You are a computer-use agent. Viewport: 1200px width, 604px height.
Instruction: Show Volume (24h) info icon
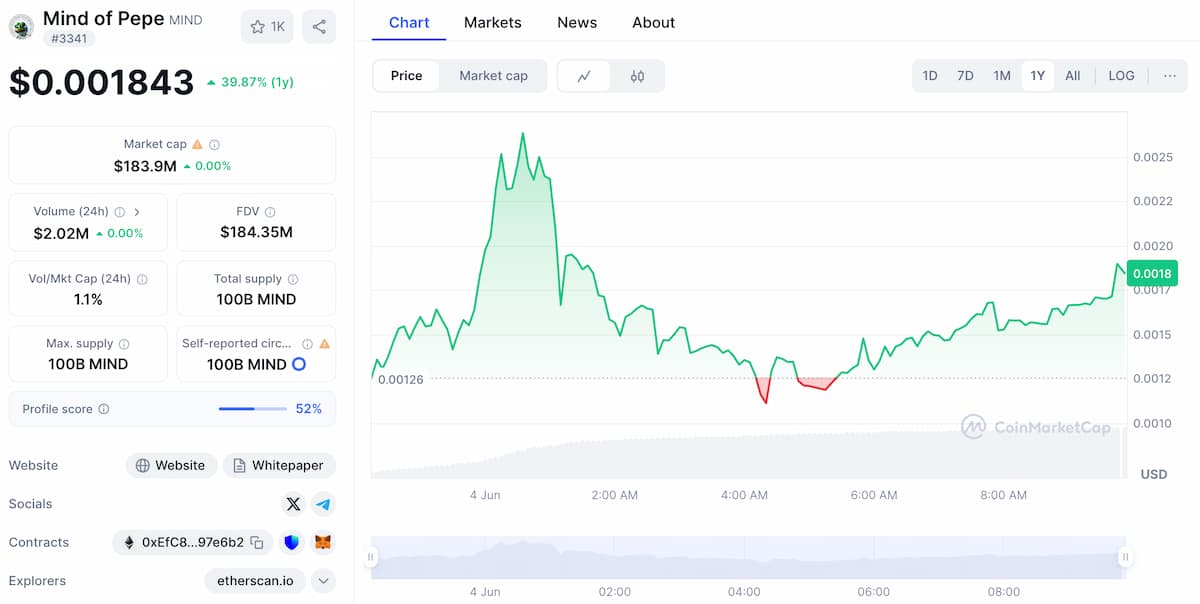tap(120, 212)
